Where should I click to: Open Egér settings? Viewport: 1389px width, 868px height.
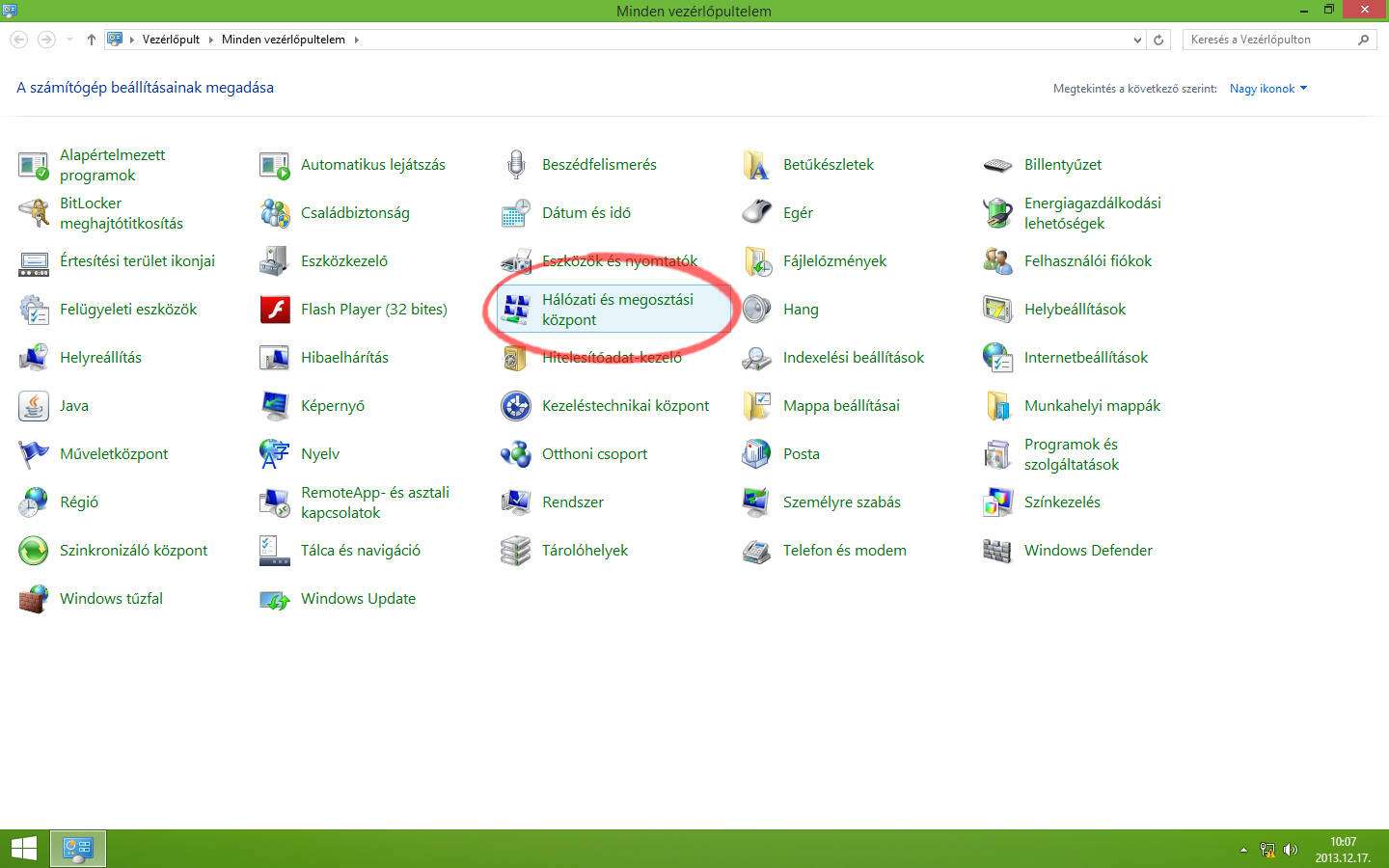(x=798, y=212)
